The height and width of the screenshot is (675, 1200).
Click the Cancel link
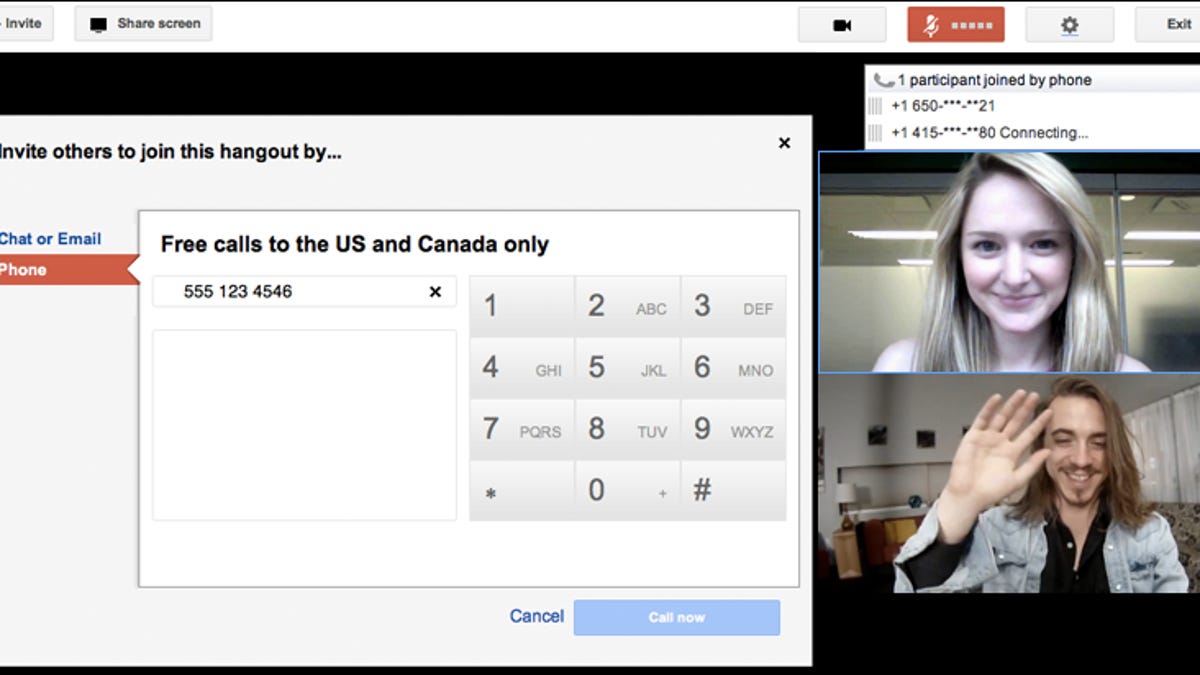[537, 616]
